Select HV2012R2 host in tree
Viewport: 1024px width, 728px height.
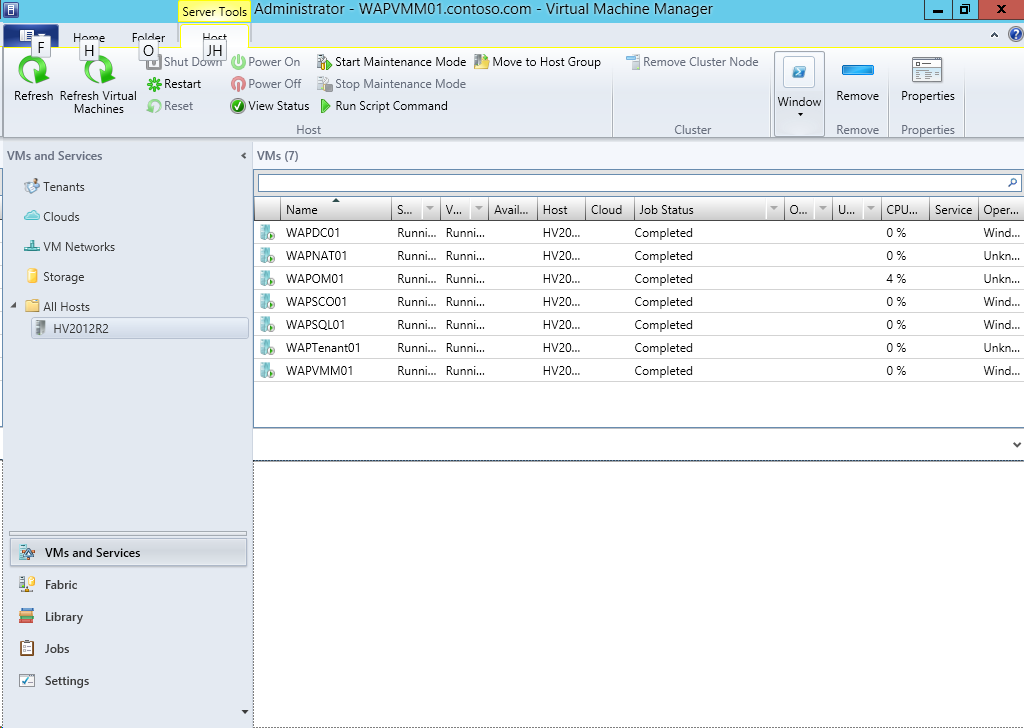click(140, 328)
